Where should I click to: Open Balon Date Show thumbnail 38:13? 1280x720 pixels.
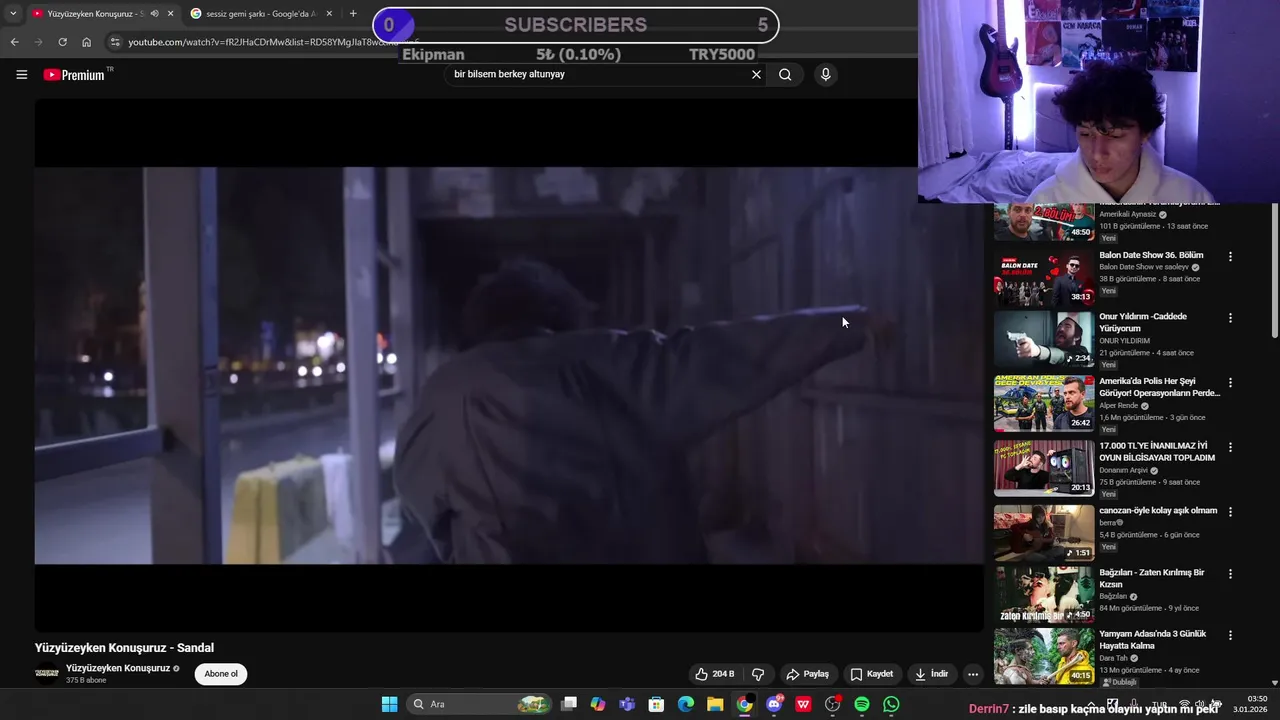[1044, 277]
